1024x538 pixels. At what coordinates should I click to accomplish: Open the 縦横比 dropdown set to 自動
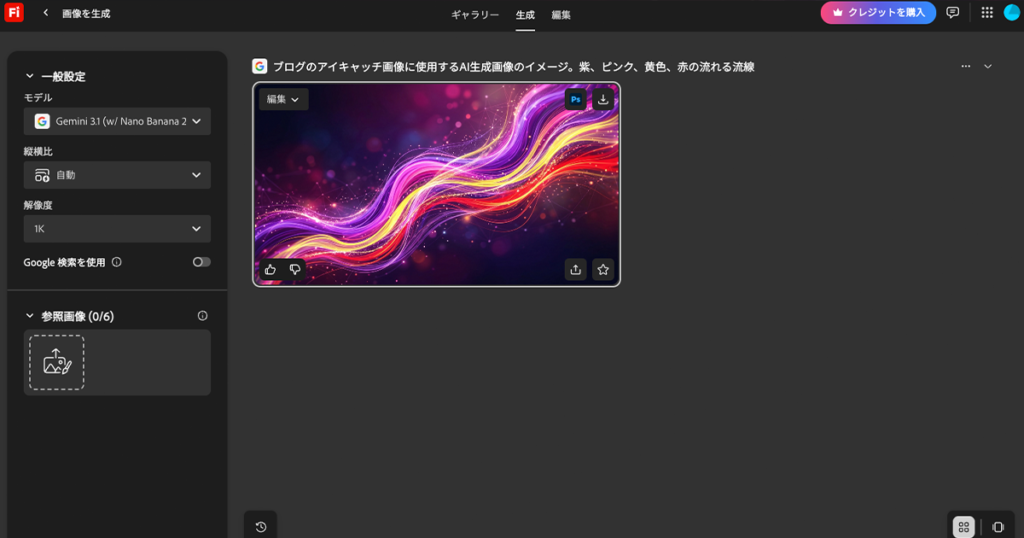[118, 175]
